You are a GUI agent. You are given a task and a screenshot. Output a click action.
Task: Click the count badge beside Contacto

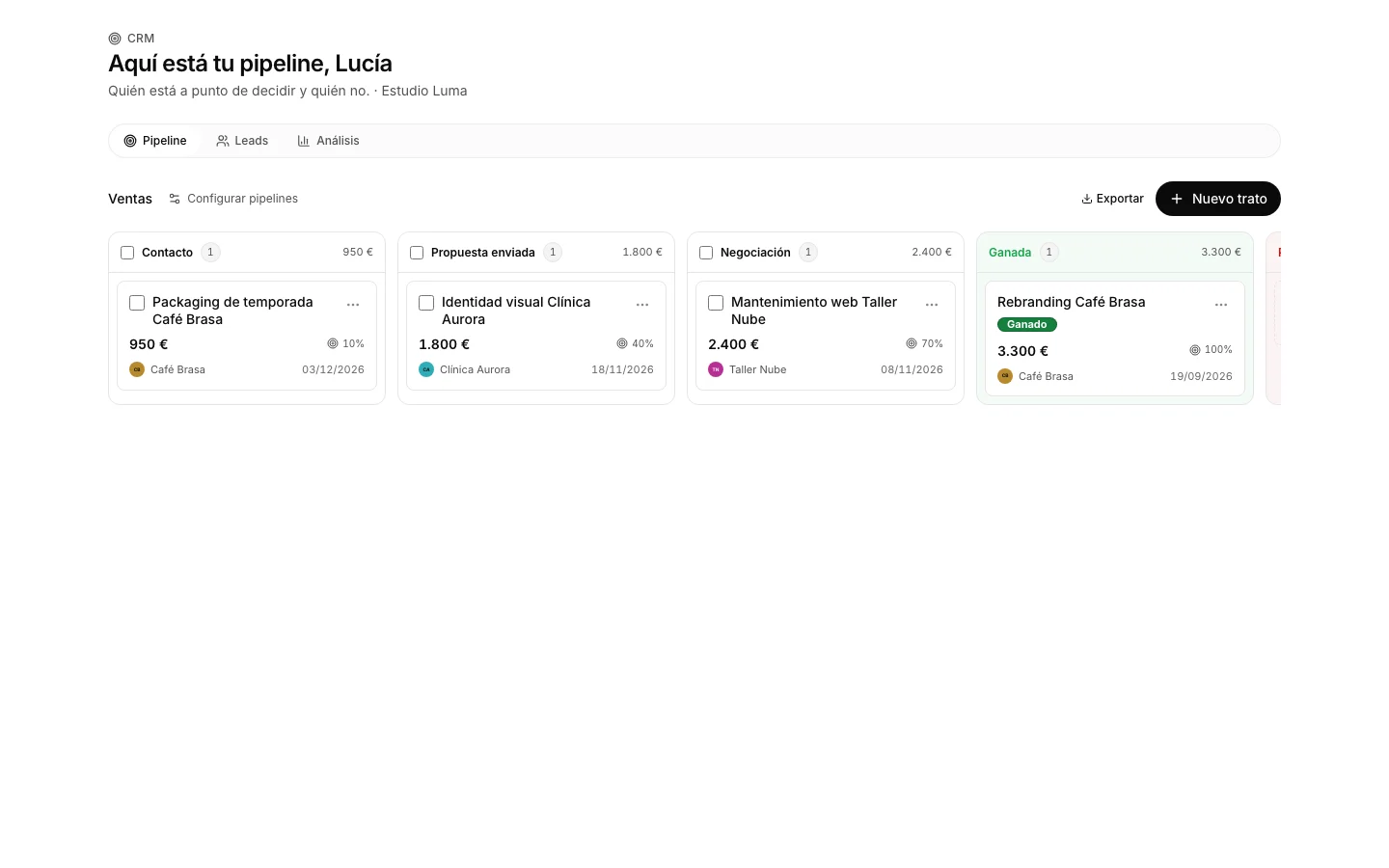pos(210,253)
